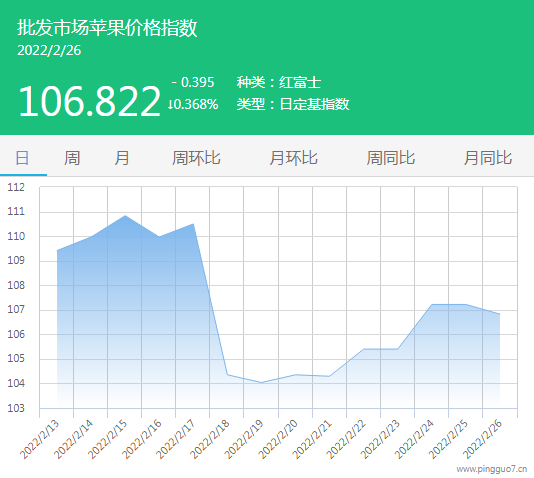The height and width of the screenshot is (478, 534).
Task: Click the 2022/2/22 x-axis date label
Action: tap(346, 440)
